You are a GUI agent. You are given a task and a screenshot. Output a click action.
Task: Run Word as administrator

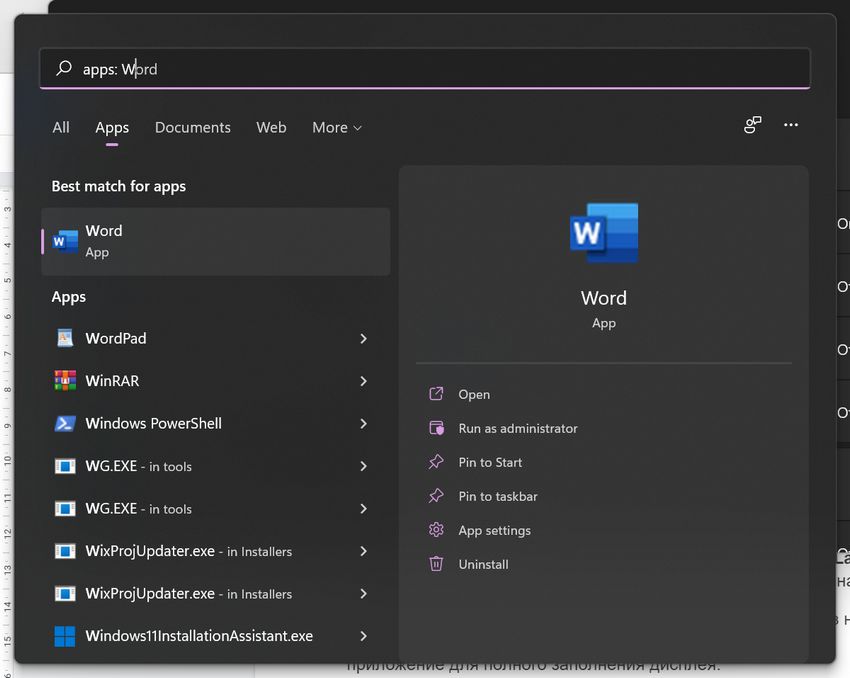[x=517, y=428]
